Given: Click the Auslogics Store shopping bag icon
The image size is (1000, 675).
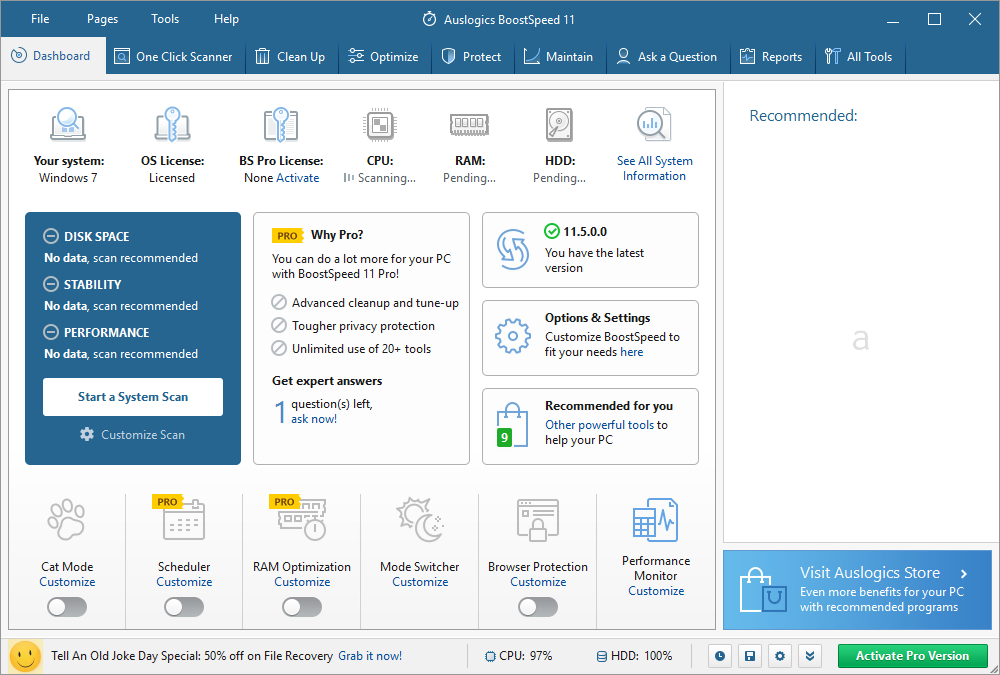Looking at the screenshot, I should pyautogui.click(x=763, y=588).
